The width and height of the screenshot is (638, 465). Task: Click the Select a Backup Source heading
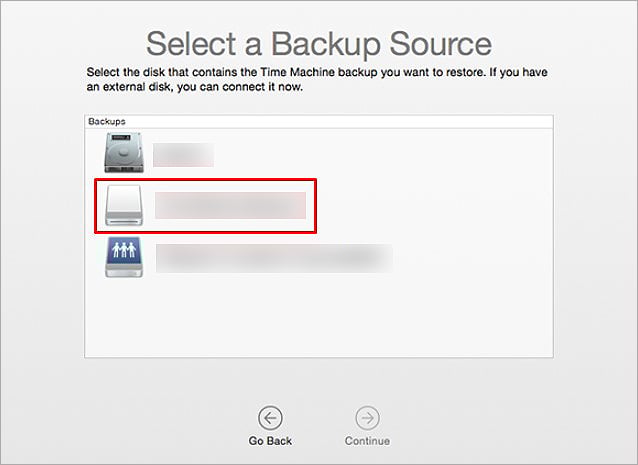coord(319,44)
